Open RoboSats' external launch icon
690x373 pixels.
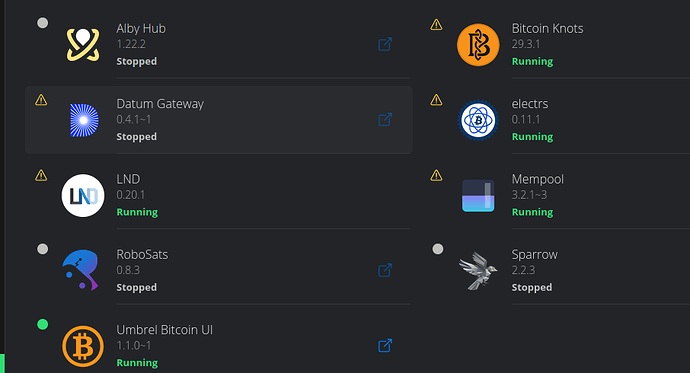coord(385,270)
